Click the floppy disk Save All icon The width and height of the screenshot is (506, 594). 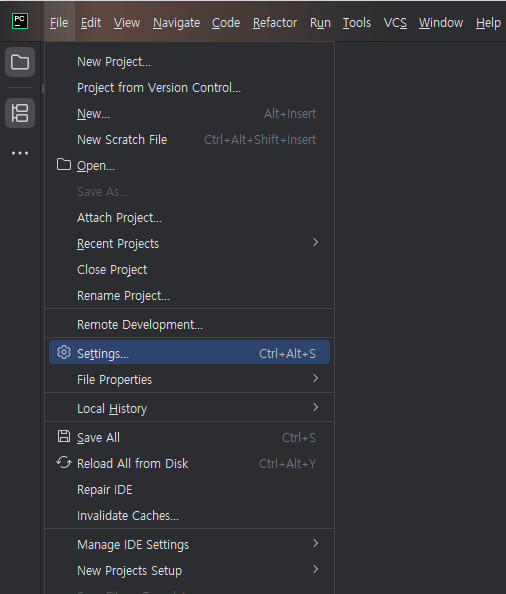click(64, 436)
